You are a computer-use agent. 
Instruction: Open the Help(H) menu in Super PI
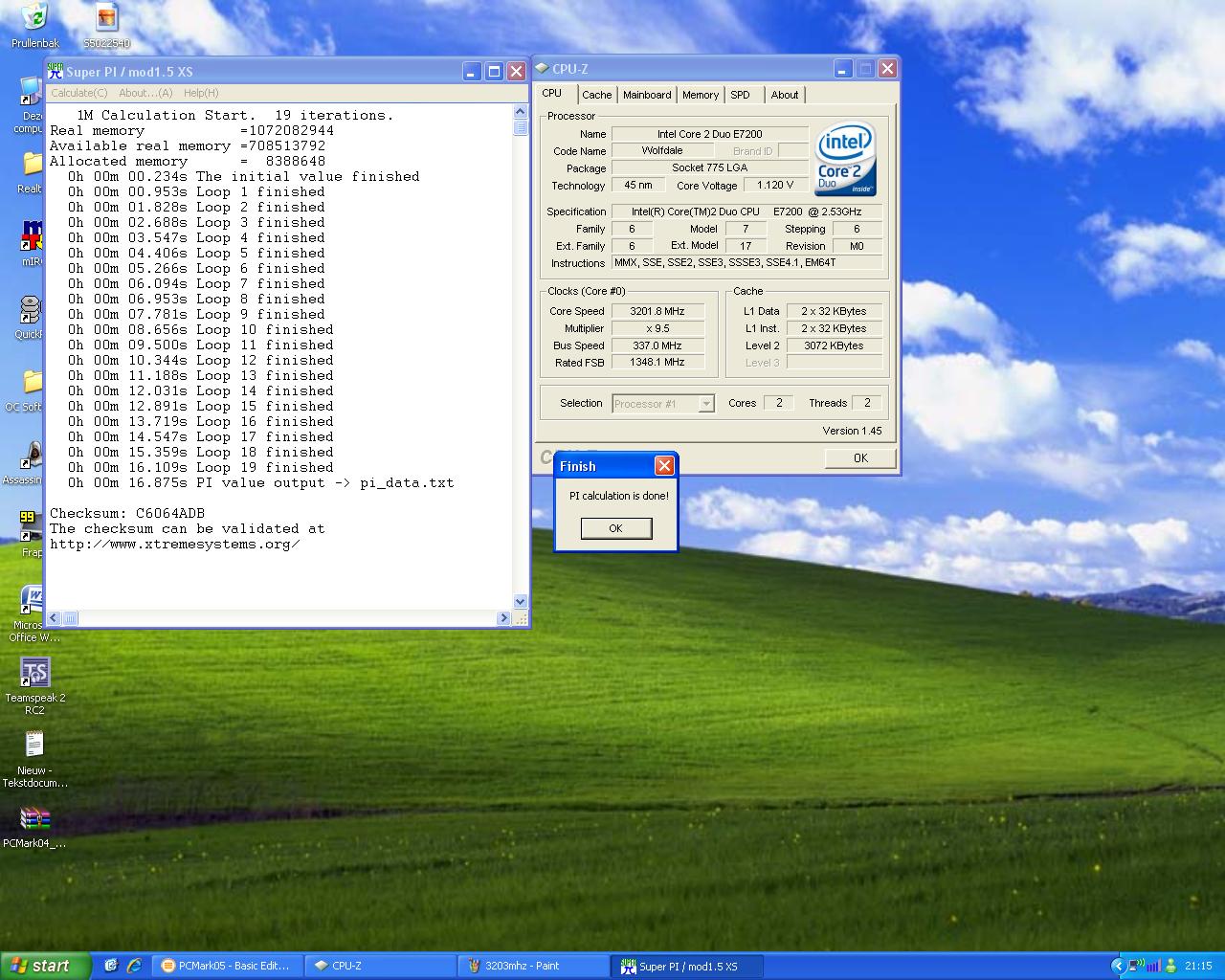pyautogui.click(x=201, y=93)
